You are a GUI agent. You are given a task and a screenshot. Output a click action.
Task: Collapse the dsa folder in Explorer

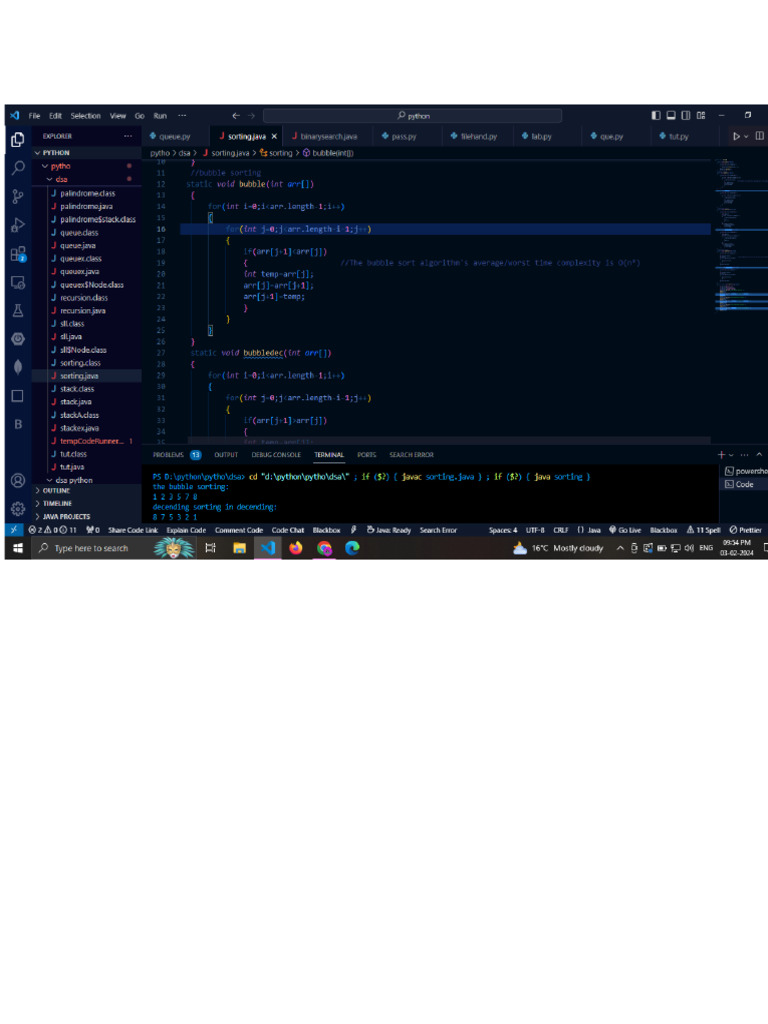pos(61,179)
